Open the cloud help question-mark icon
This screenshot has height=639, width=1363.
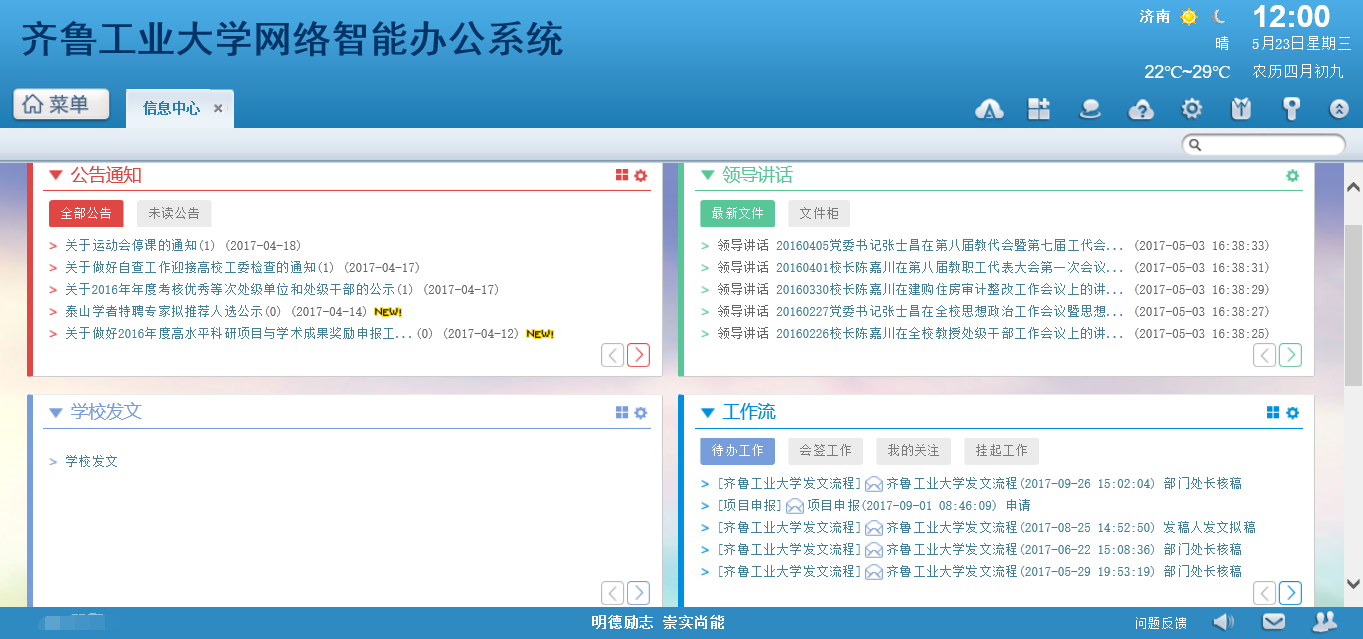coord(1141,109)
